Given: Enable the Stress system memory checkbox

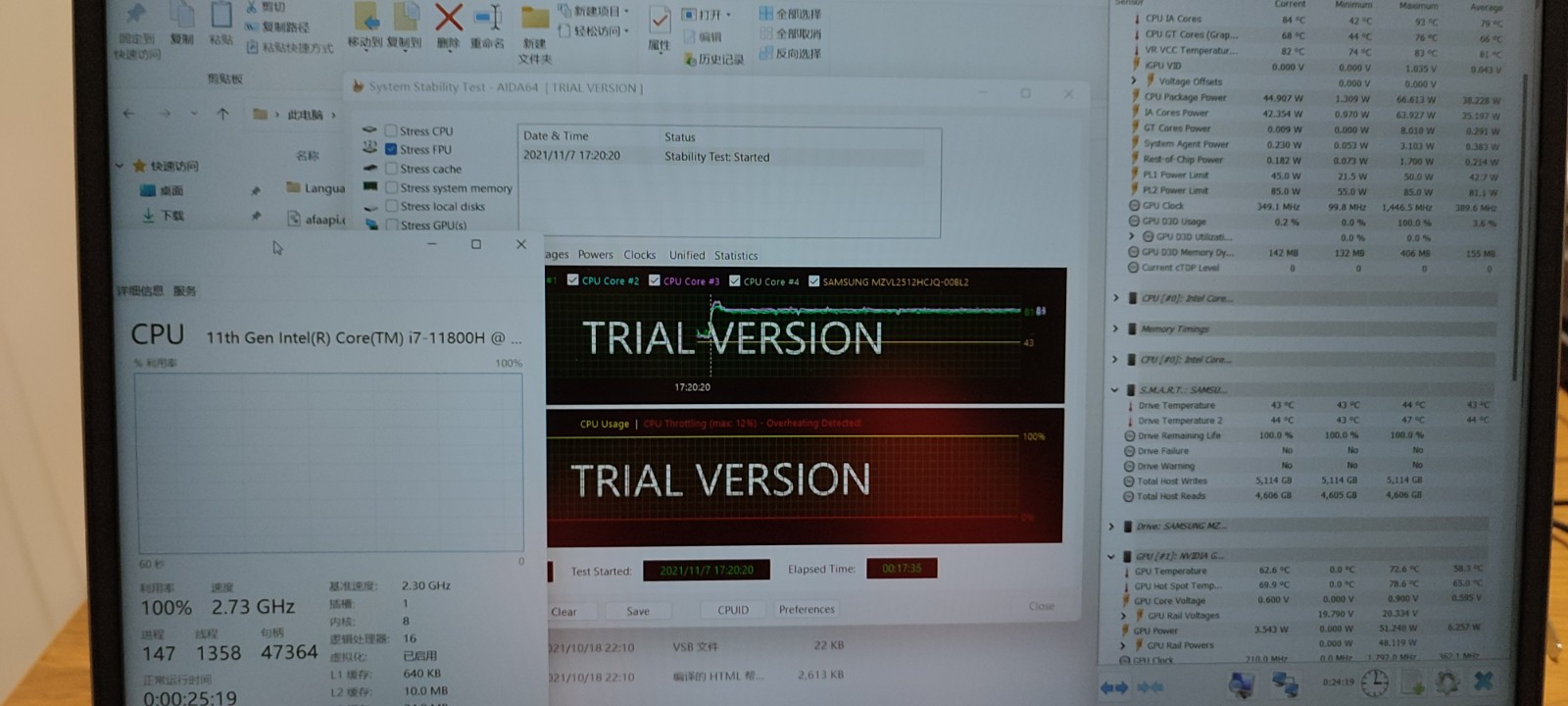Looking at the screenshot, I should (391, 187).
